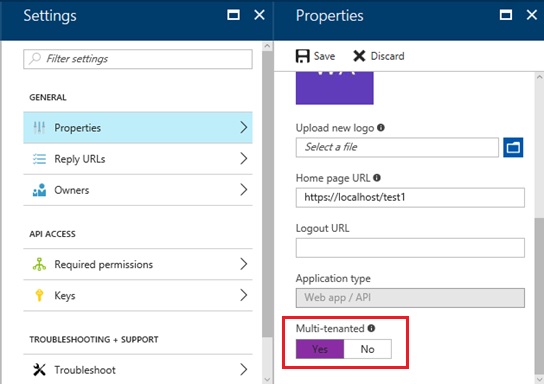Open the Troubleshoot menu item
The width and height of the screenshot is (544, 384).
(x=138, y=369)
